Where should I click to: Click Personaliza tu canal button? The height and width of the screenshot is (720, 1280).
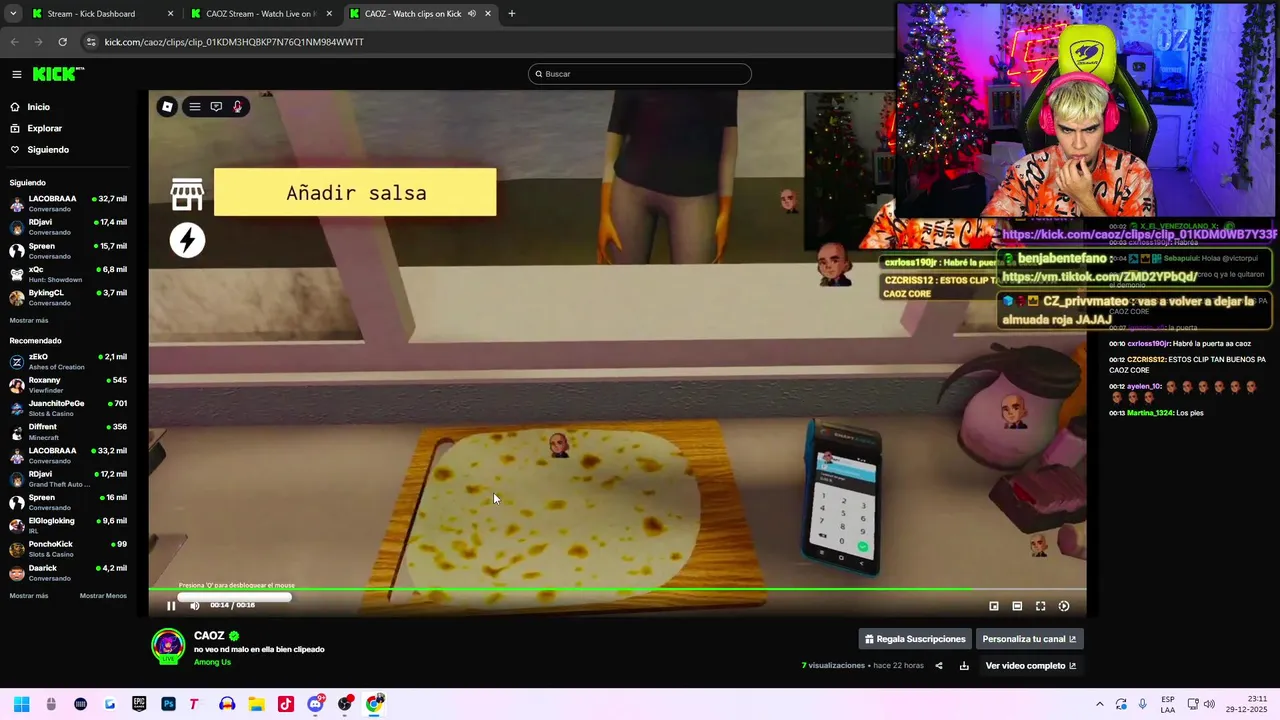(x=1029, y=639)
